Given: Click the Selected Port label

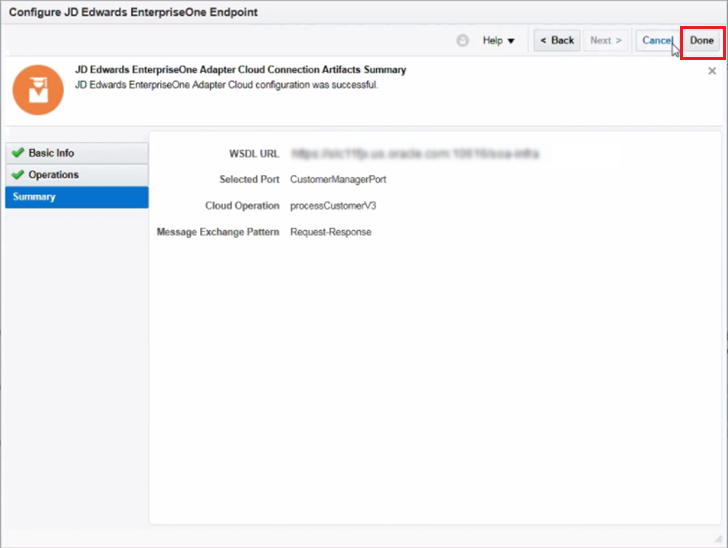Looking at the screenshot, I should coord(249,179).
